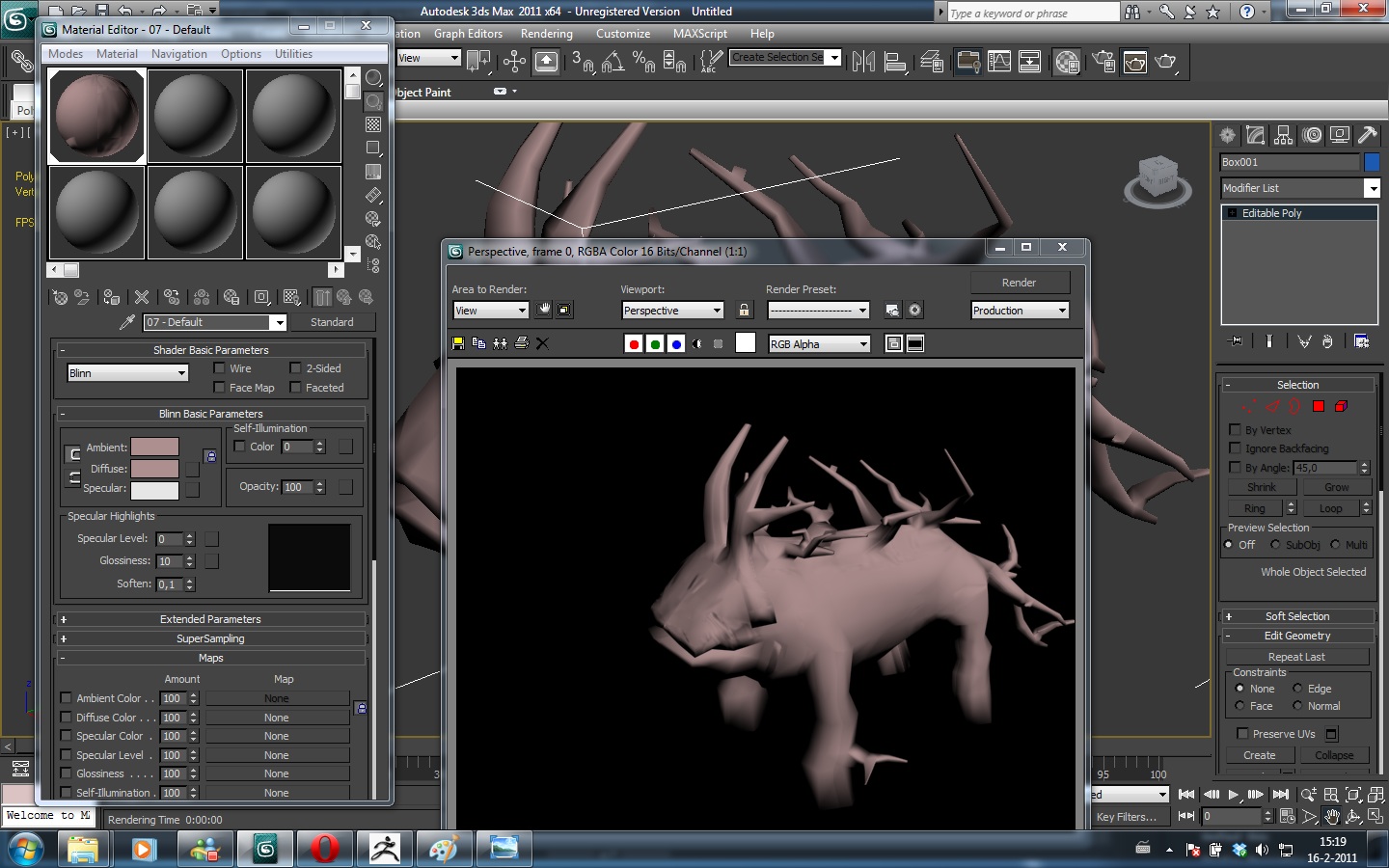Open Blinn shader type dropdown
The height and width of the screenshot is (868, 1389).
pyautogui.click(x=127, y=373)
